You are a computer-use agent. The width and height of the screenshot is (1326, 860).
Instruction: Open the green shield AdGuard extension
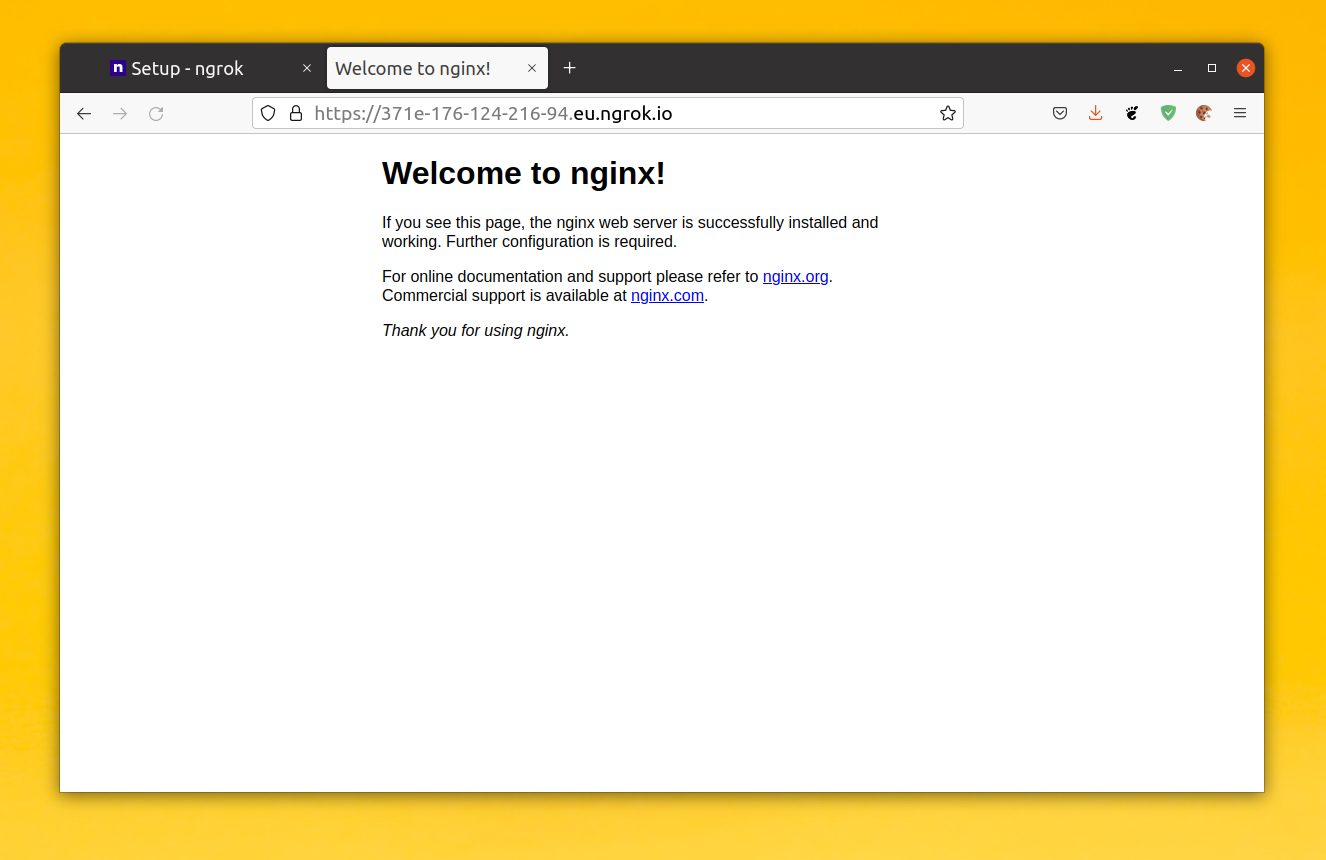1168,114
